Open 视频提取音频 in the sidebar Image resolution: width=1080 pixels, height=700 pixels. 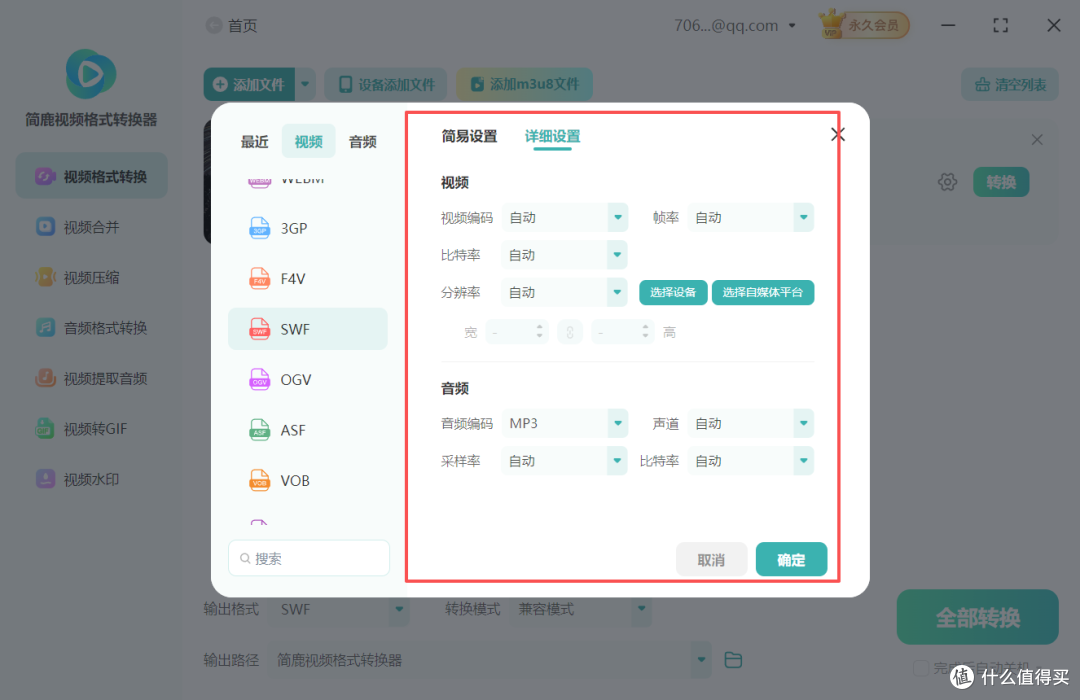click(92, 378)
